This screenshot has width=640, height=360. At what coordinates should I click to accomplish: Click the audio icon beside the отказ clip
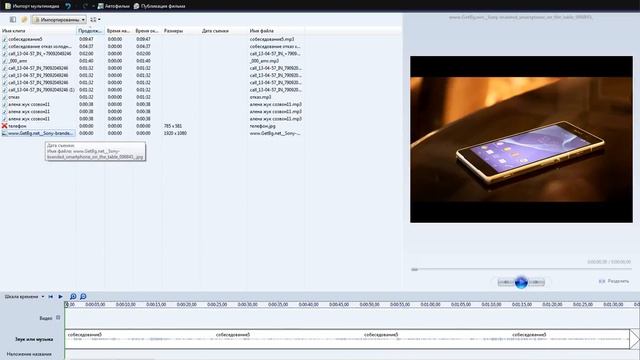pos(4,97)
